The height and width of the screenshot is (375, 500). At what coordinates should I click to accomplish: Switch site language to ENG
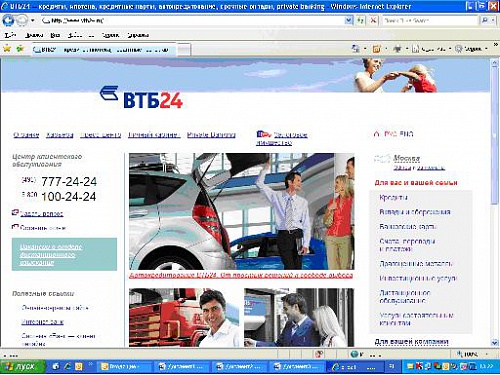[x=406, y=134]
